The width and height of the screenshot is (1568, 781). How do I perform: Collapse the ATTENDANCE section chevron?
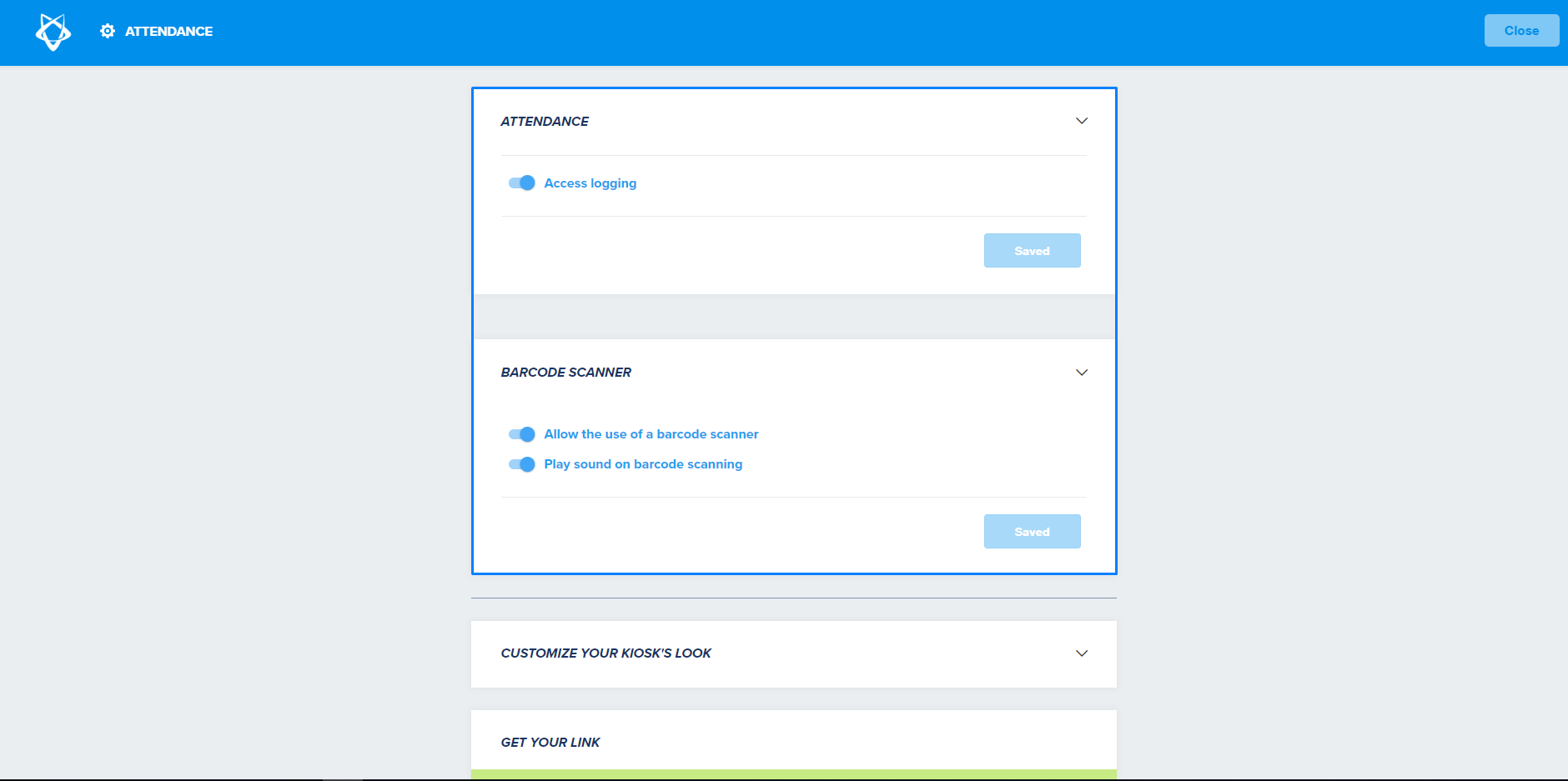pos(1082,121)
